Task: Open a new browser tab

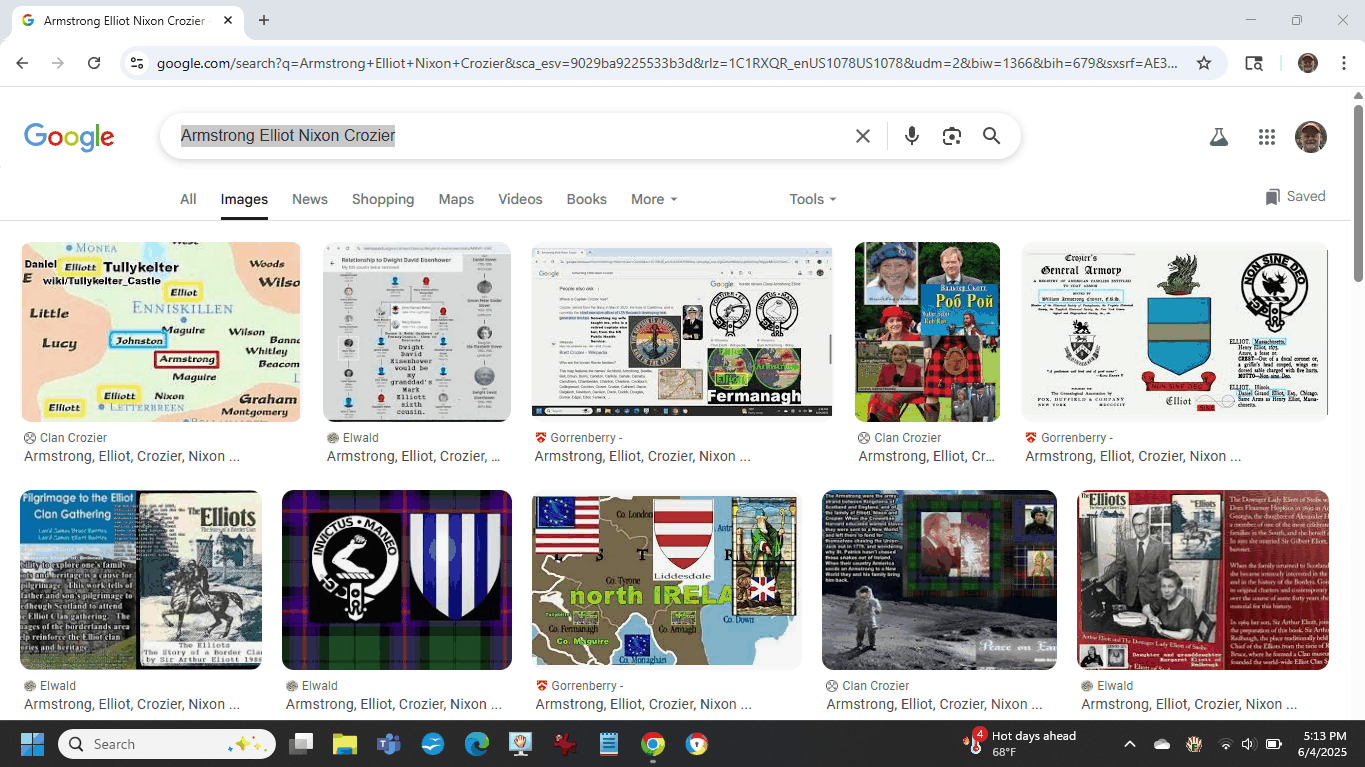Action: (264, 20)
